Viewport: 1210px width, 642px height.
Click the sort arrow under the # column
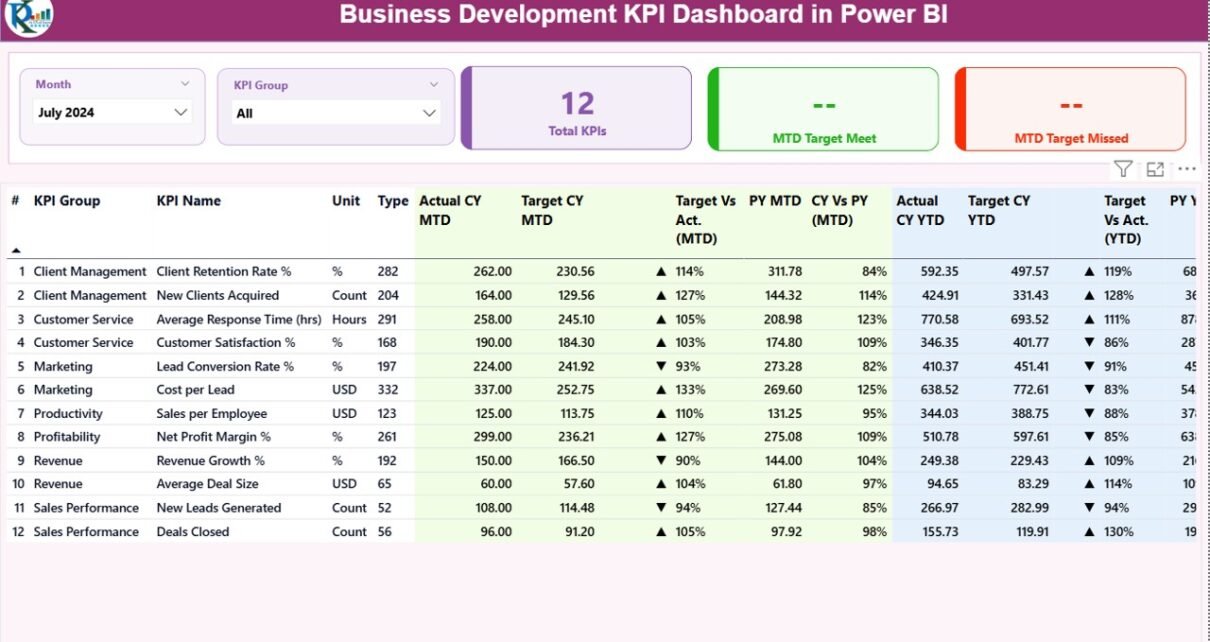(x=16, y=249)
